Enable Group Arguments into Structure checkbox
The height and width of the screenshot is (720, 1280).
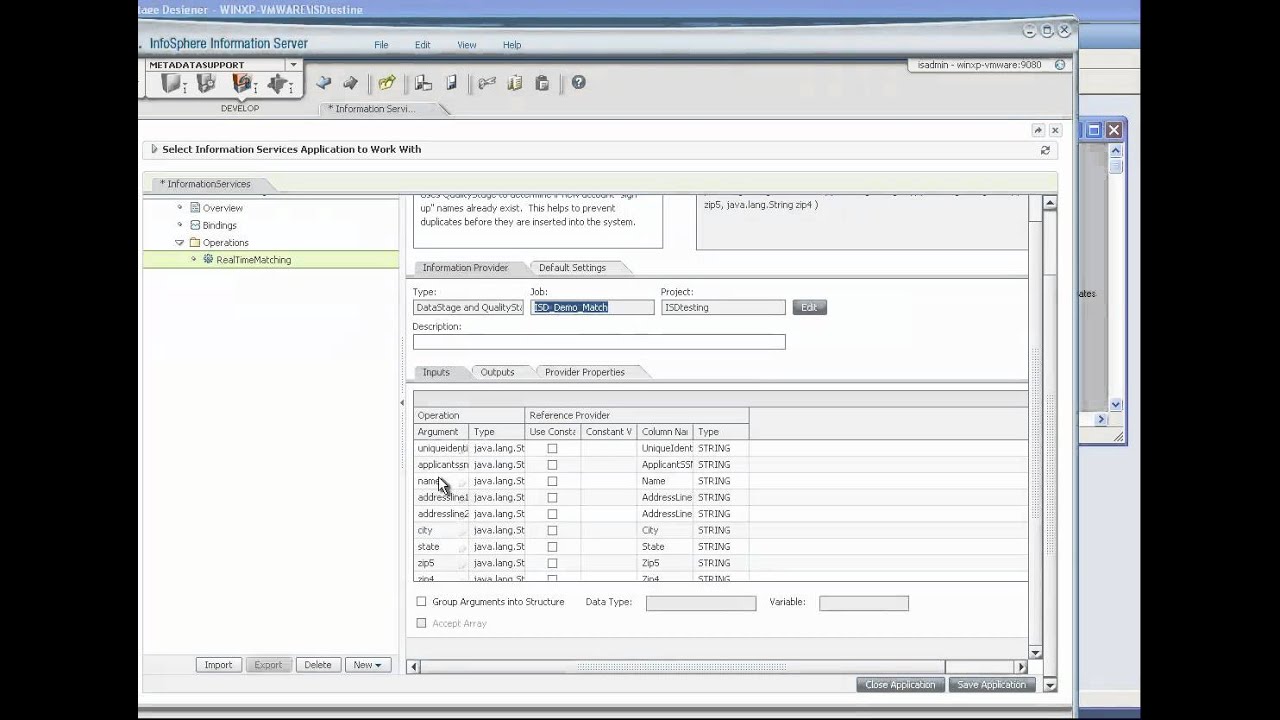tap(421, 602)
